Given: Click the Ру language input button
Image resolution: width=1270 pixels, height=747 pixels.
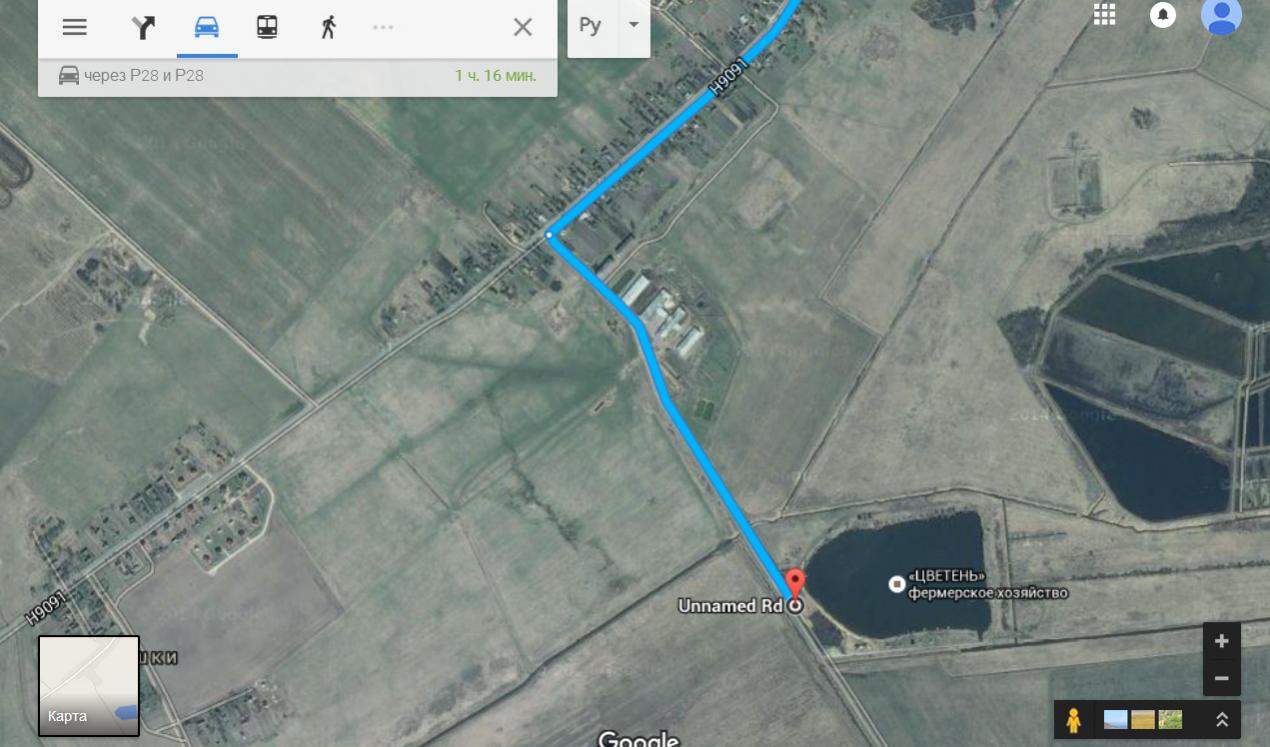Looking at the screenshot, I should pos(590,25).
